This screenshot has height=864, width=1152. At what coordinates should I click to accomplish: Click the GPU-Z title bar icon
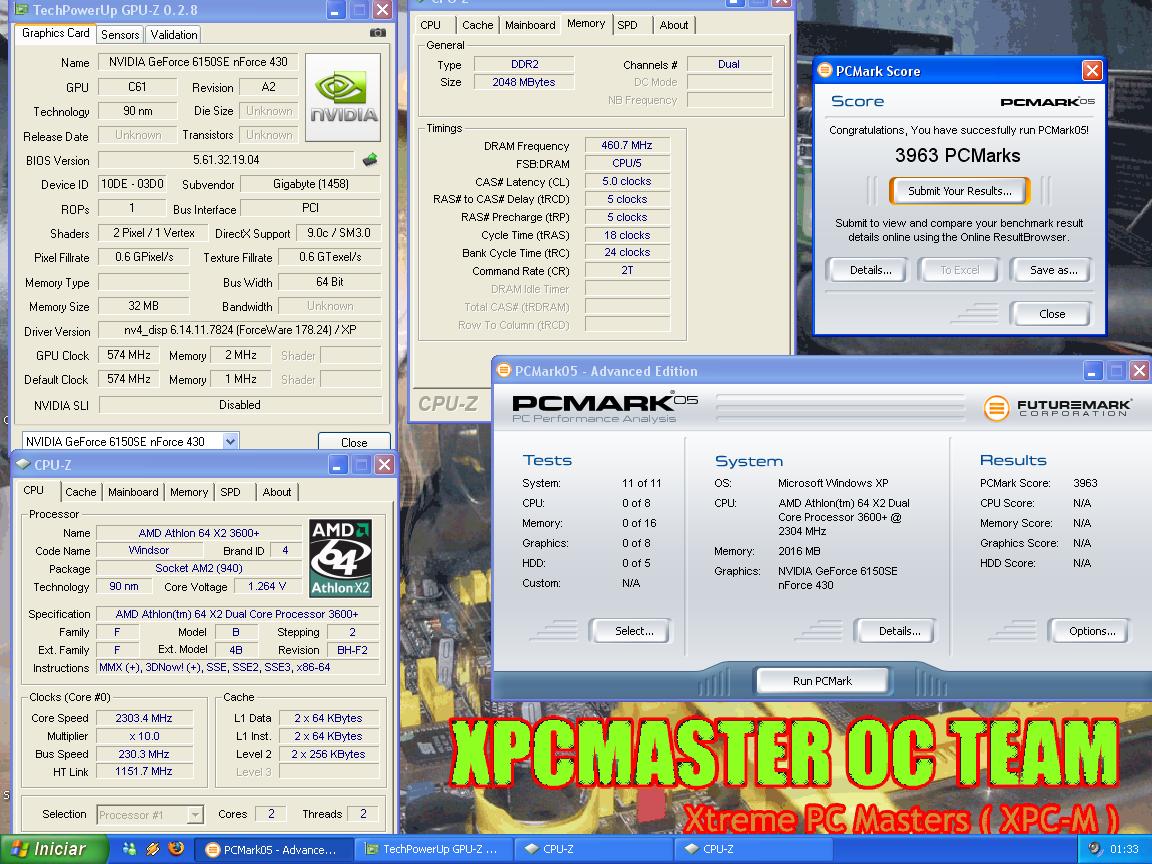21,10
